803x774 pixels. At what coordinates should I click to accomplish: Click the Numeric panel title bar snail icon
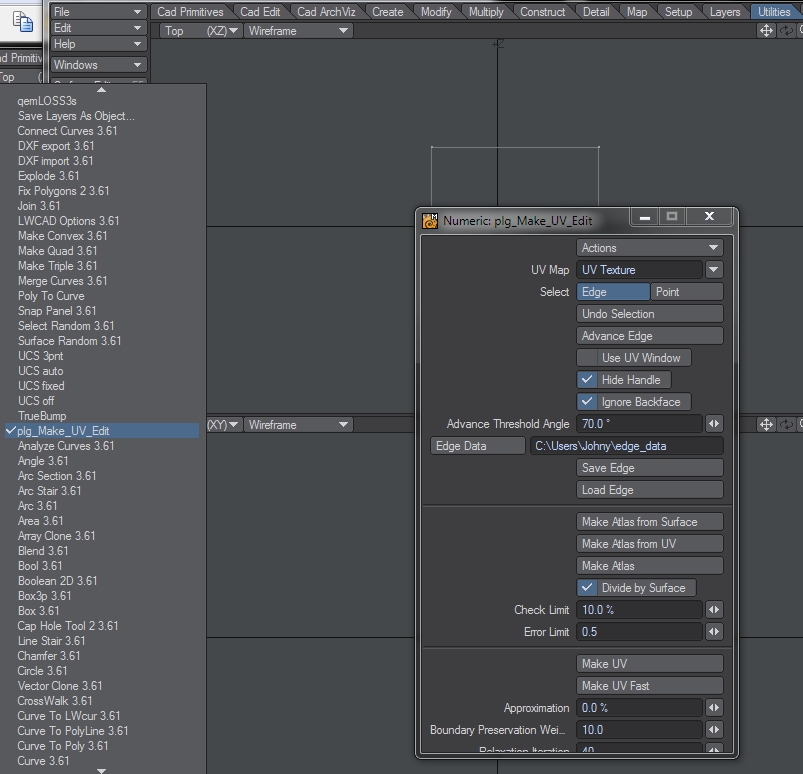(x=430, y=221)
